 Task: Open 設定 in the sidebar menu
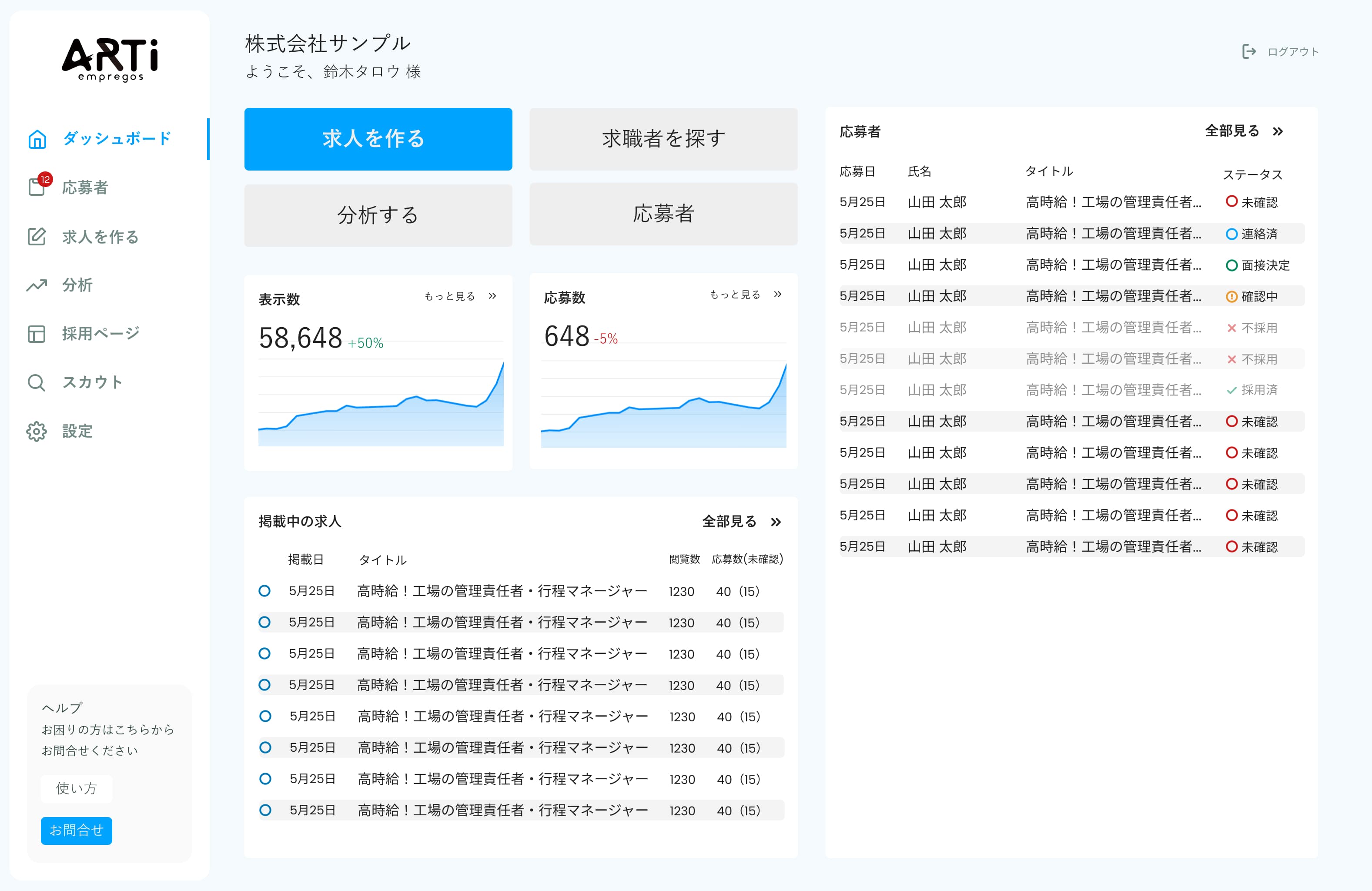coord(77,432)
